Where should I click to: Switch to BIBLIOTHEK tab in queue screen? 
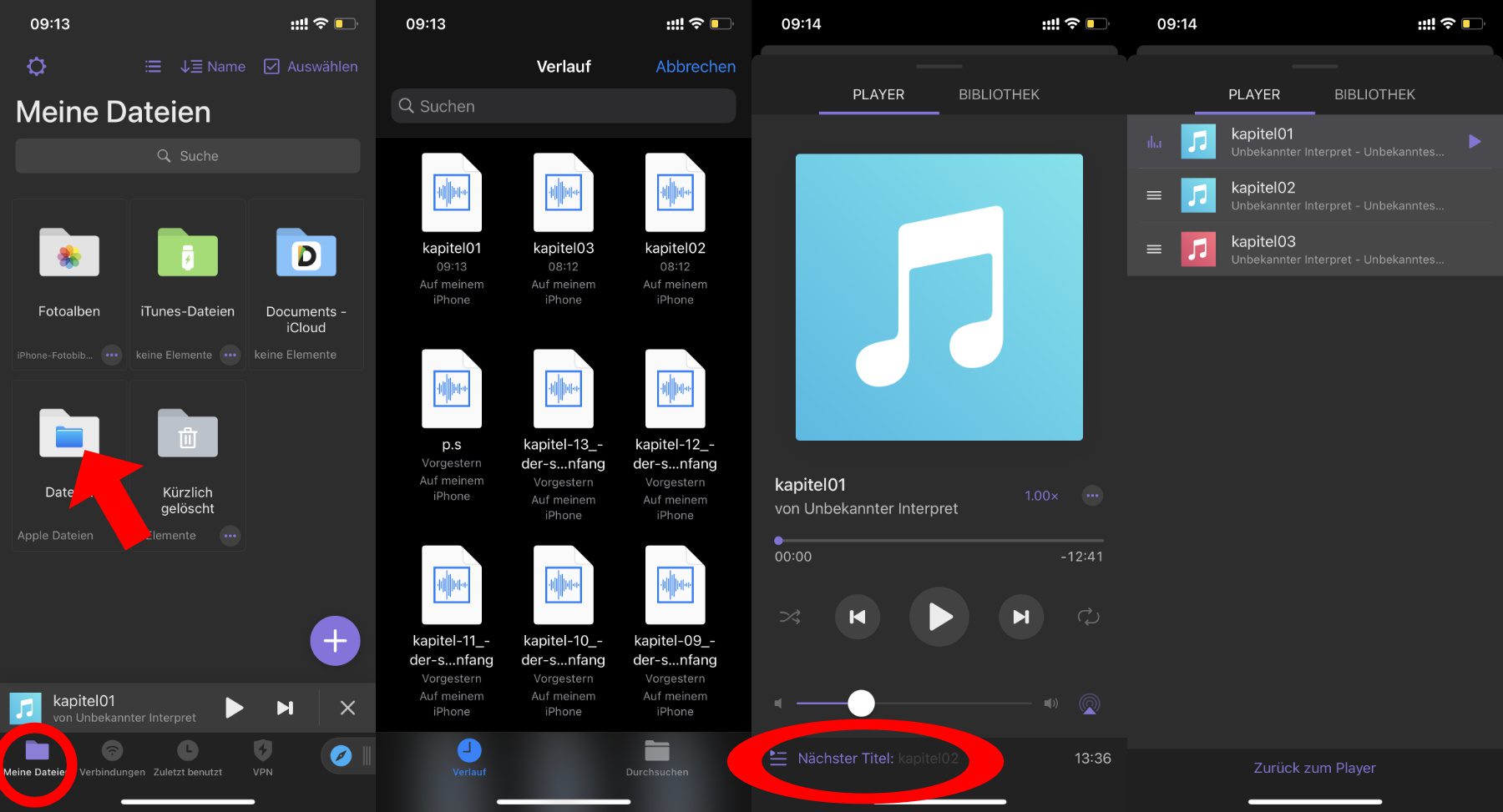coord(1374,94)
